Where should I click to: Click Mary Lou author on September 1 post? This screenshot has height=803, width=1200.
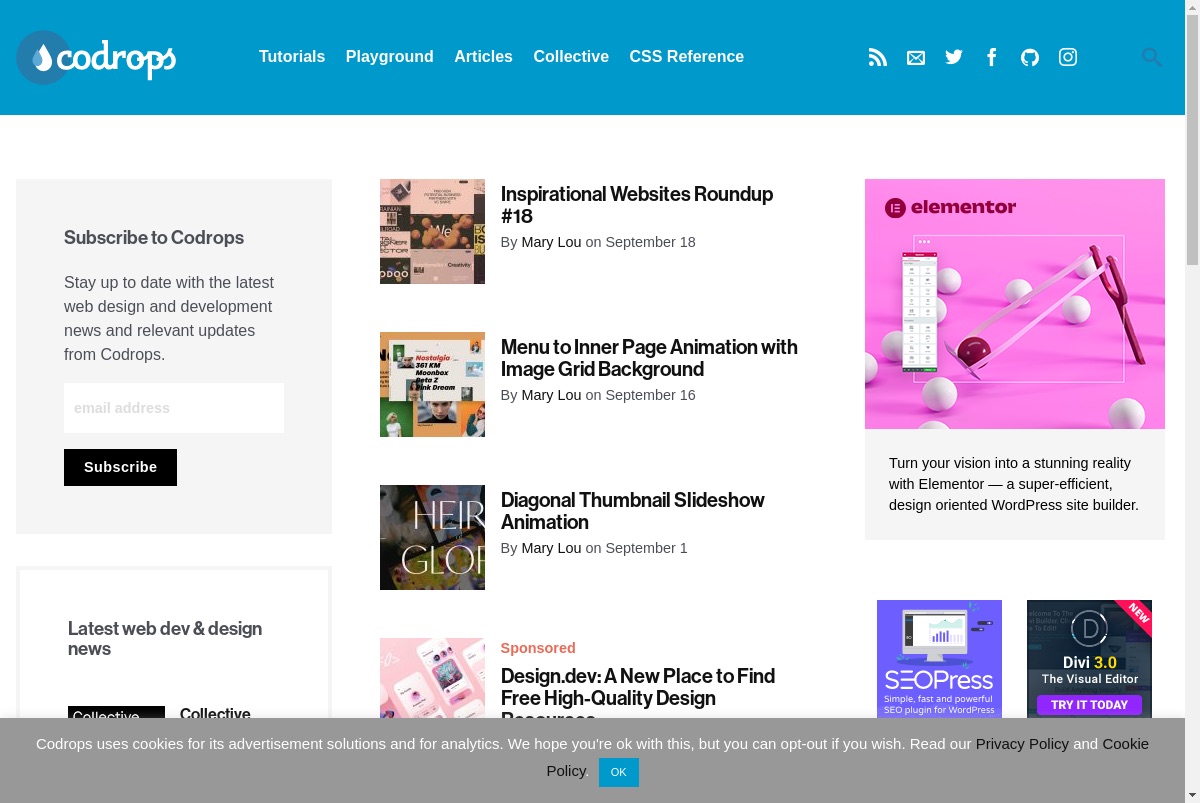(551, 548)
